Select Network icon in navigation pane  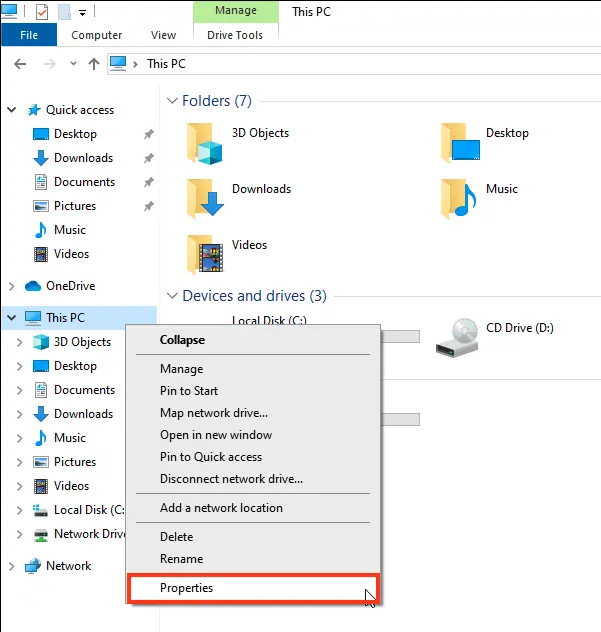(x=33, y=566)
